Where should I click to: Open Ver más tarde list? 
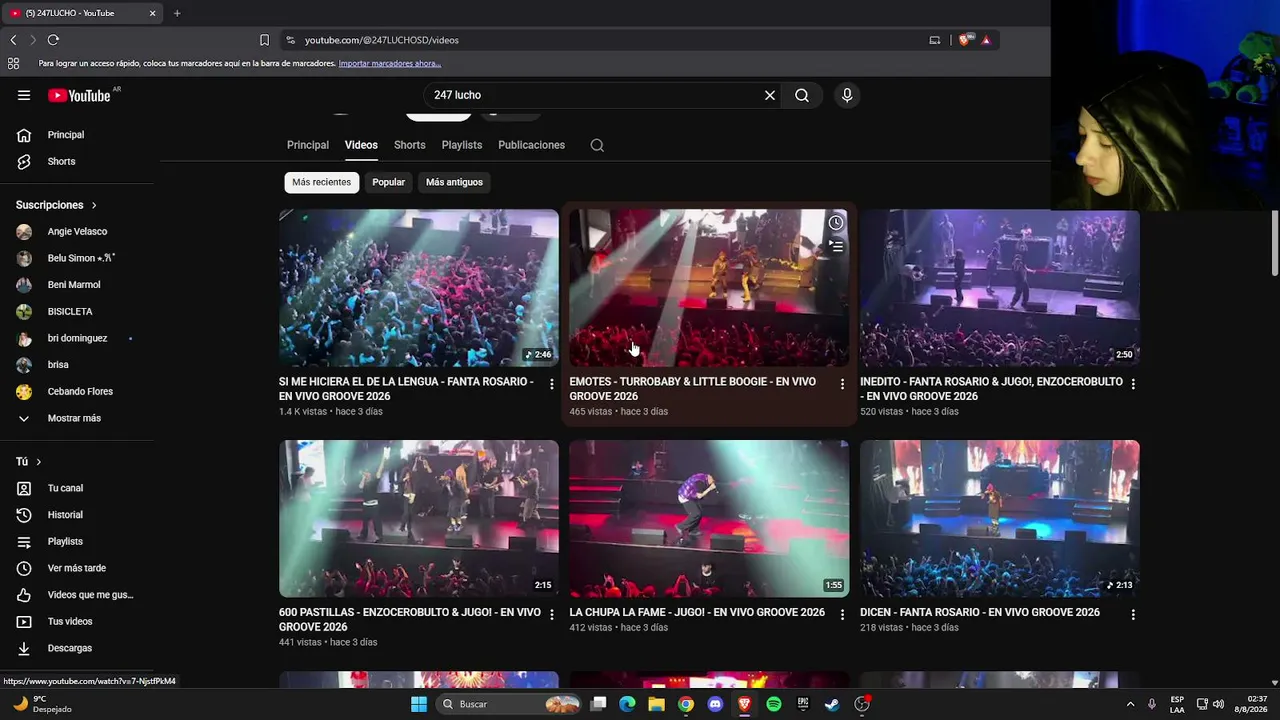tap(77, 568)
